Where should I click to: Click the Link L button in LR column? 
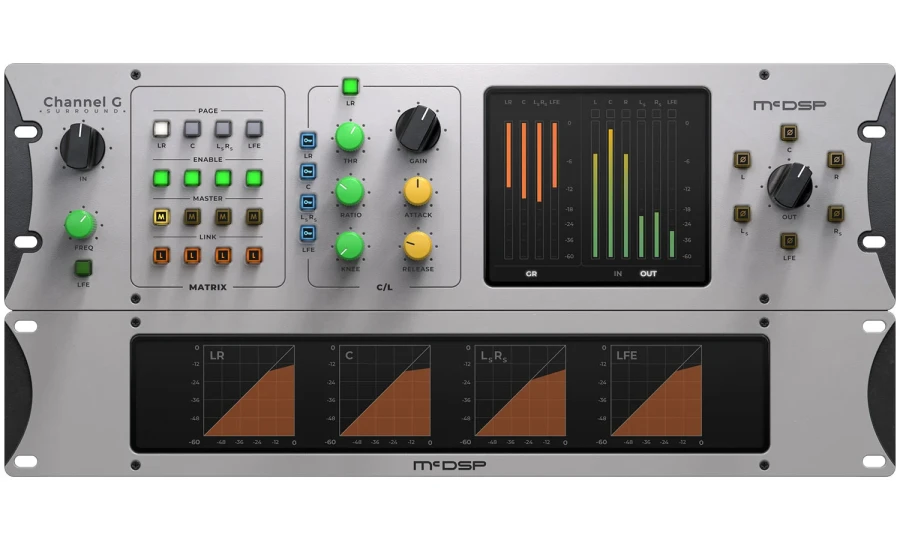tap(161, 255)
